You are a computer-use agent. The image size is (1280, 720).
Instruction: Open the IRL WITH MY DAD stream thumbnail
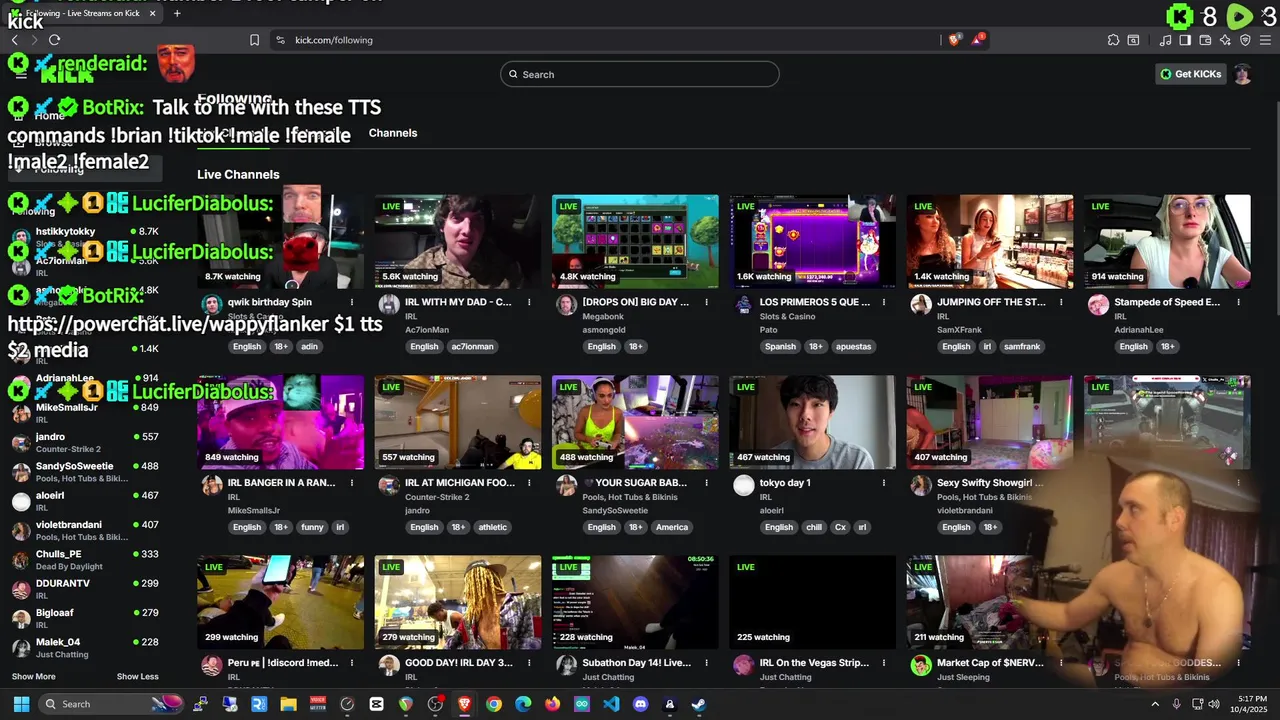pyautogui.click(x=458, y=241)
